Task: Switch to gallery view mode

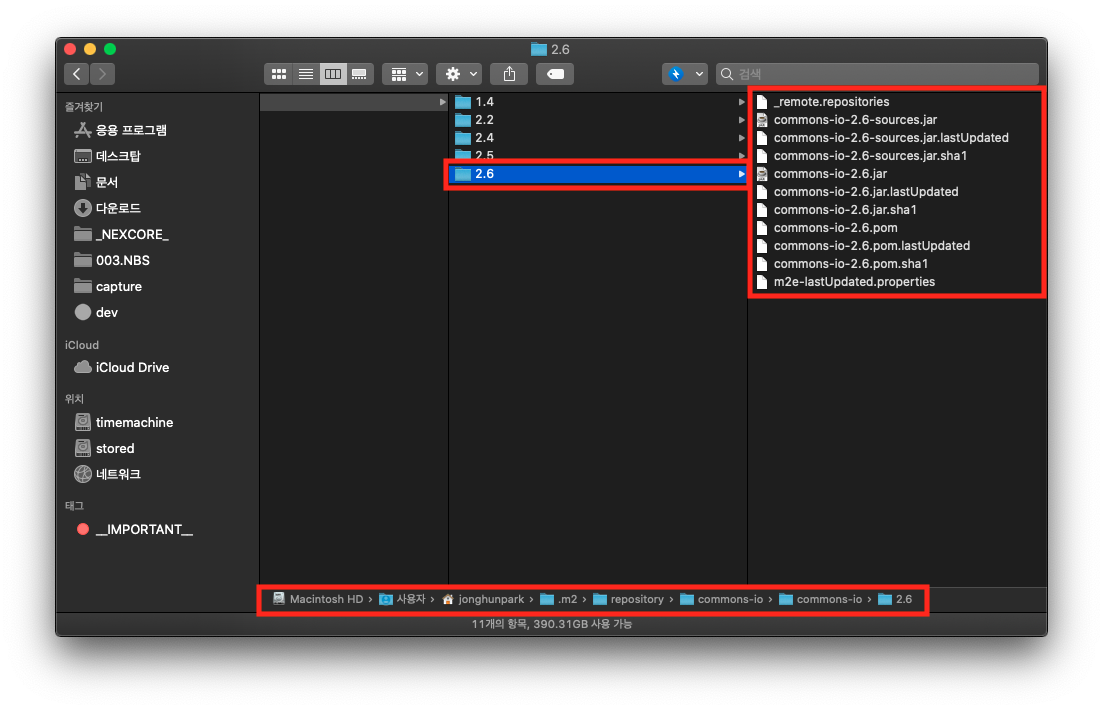Action: pos(360,74)
